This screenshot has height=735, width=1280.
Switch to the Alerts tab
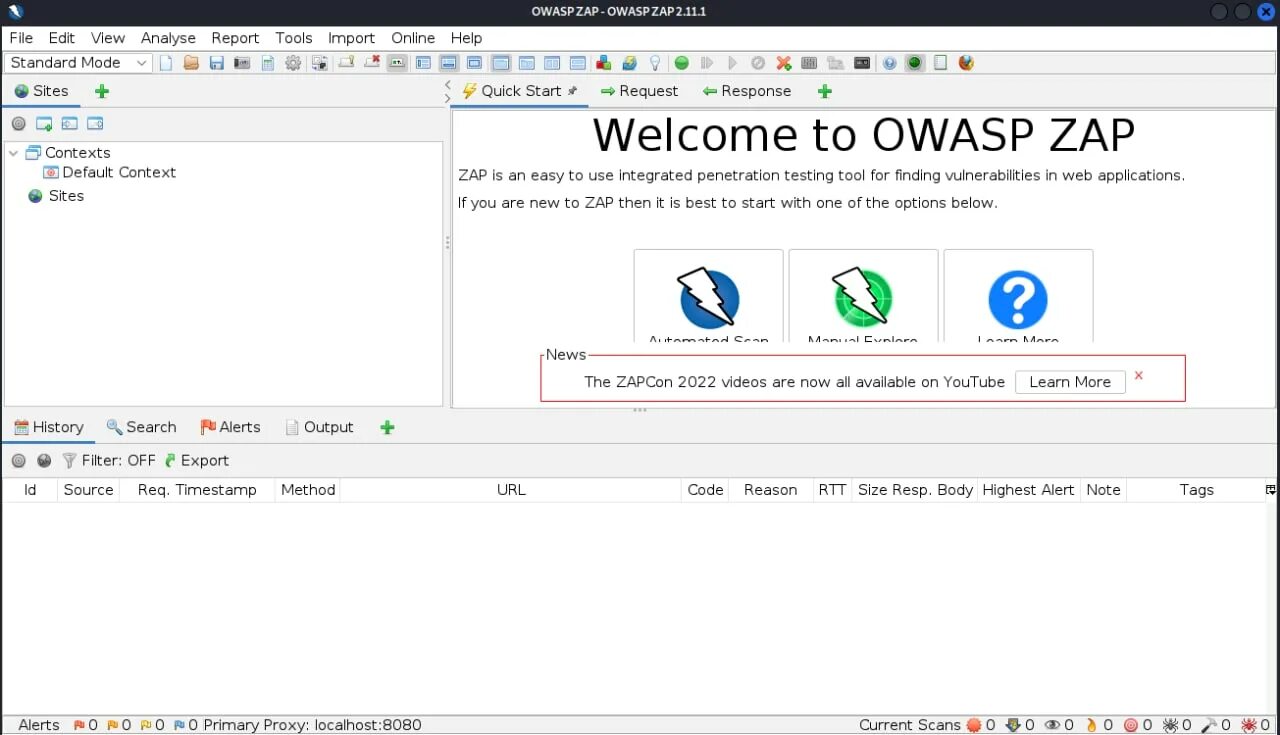coord(230,427)
